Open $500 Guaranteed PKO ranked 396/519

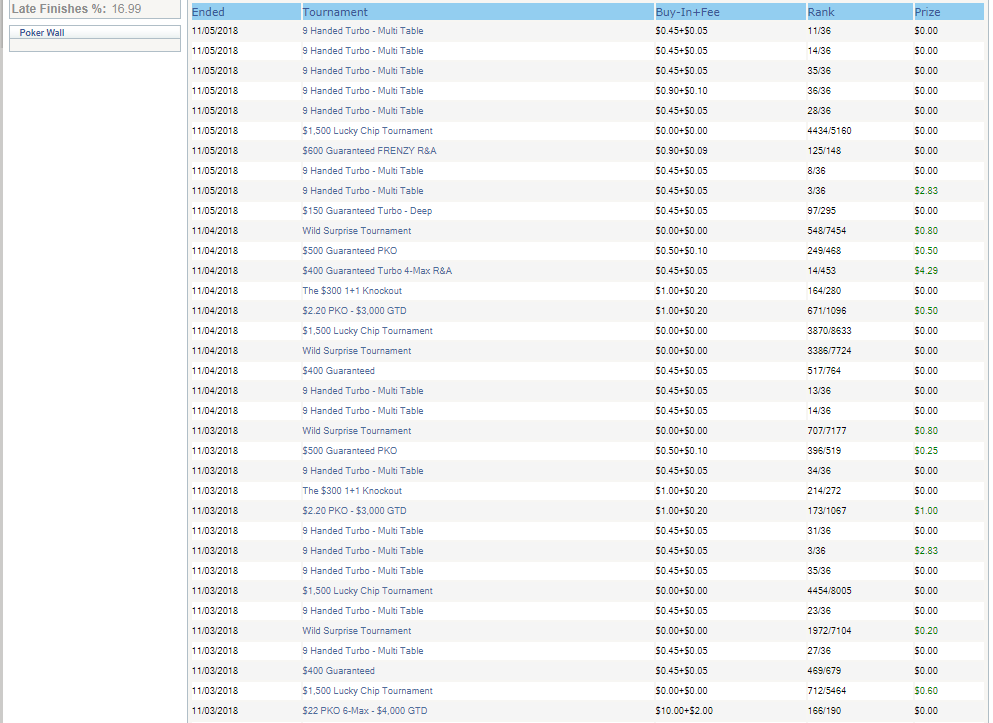pos(350,451)
